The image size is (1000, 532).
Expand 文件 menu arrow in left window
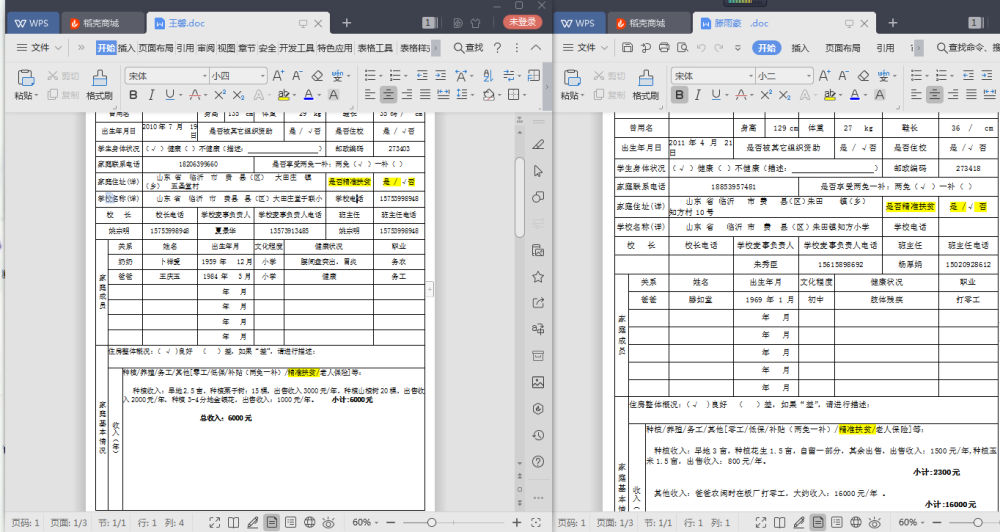(58, 48)
